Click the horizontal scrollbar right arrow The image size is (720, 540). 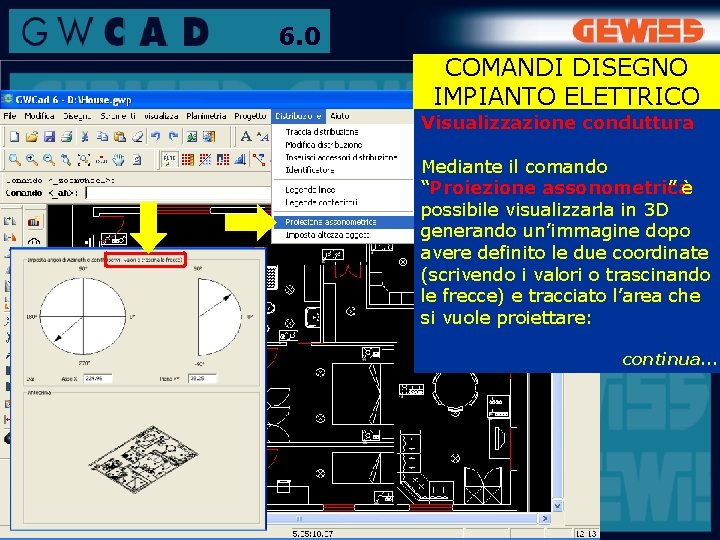pyautogui.click(x=545, y=518)
